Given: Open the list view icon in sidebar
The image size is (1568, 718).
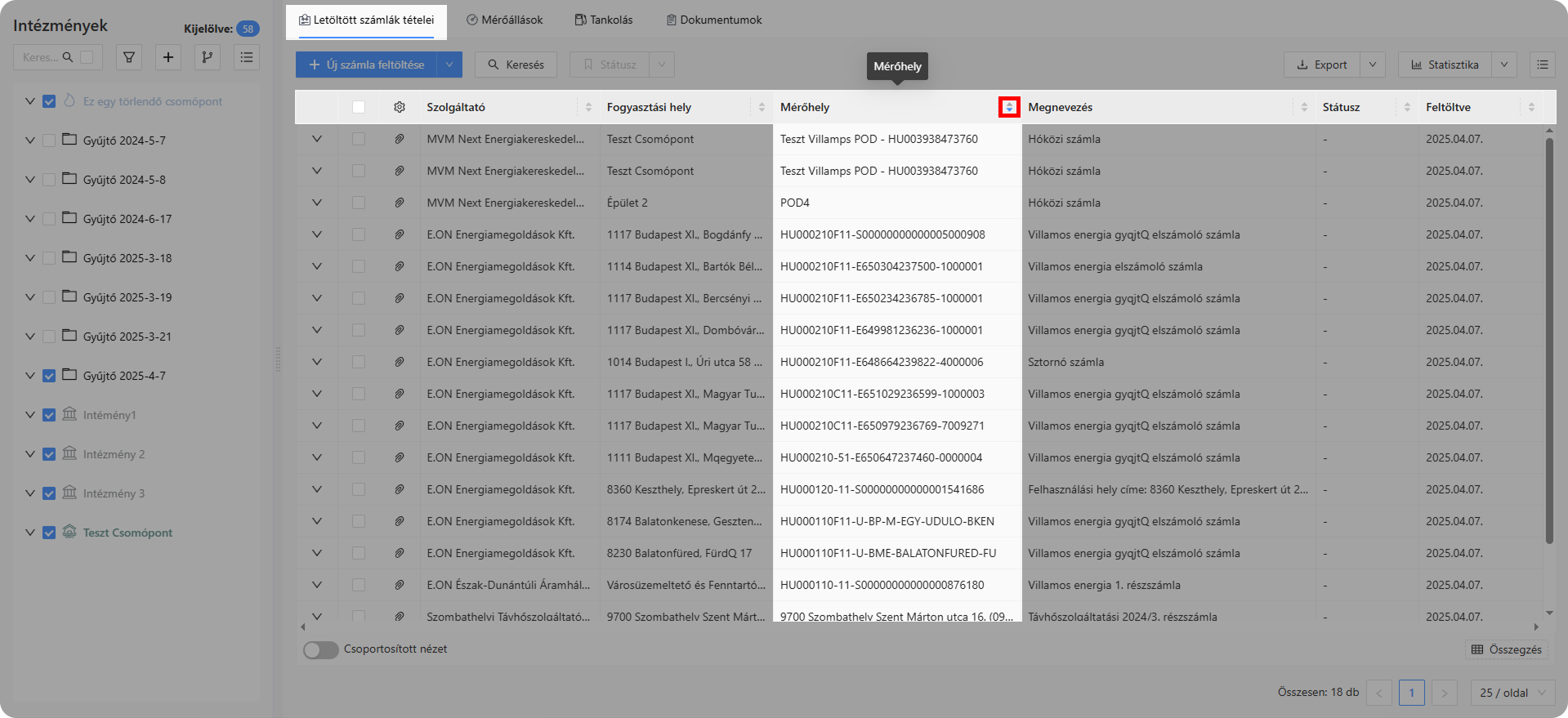Looking at the screenshot, I should [x=247, y=57].
